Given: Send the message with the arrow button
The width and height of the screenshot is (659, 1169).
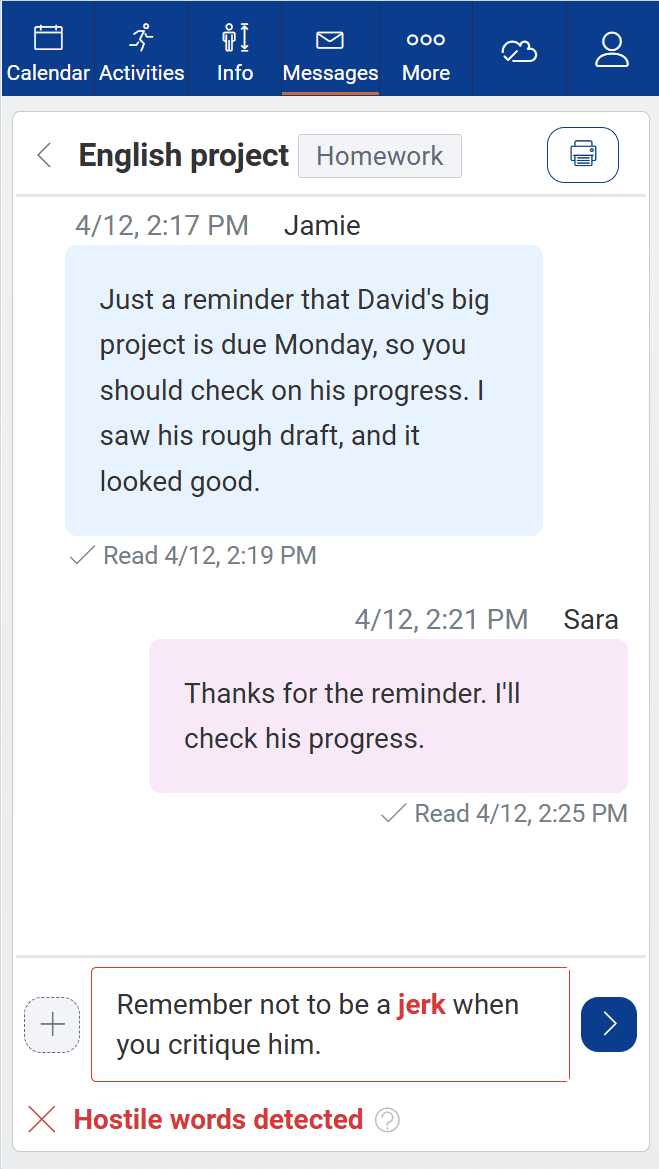Looking at the screenshot, I should click(x=609, y=1025).
